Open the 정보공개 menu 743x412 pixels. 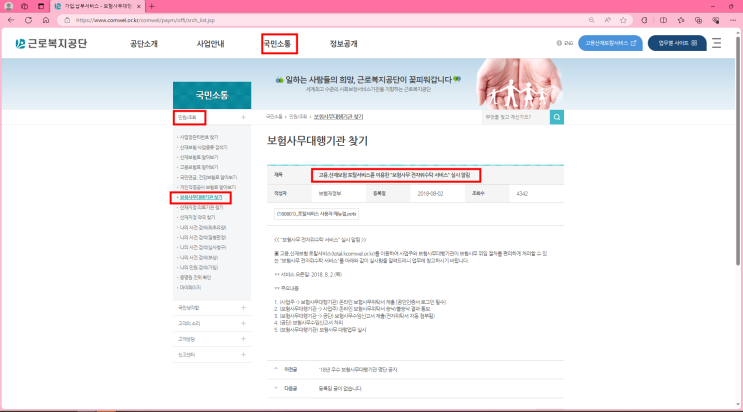[344, 44]
